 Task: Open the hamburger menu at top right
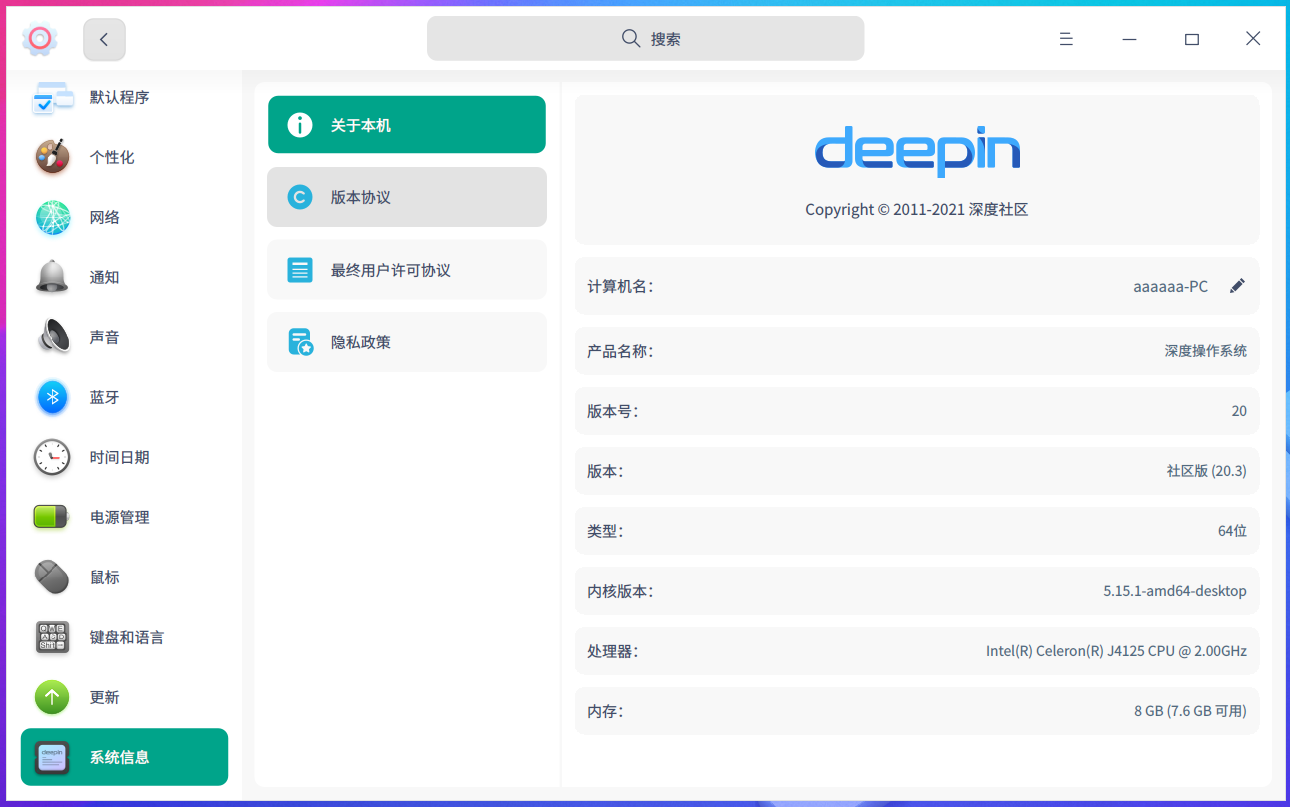[x=1066, y=38]
